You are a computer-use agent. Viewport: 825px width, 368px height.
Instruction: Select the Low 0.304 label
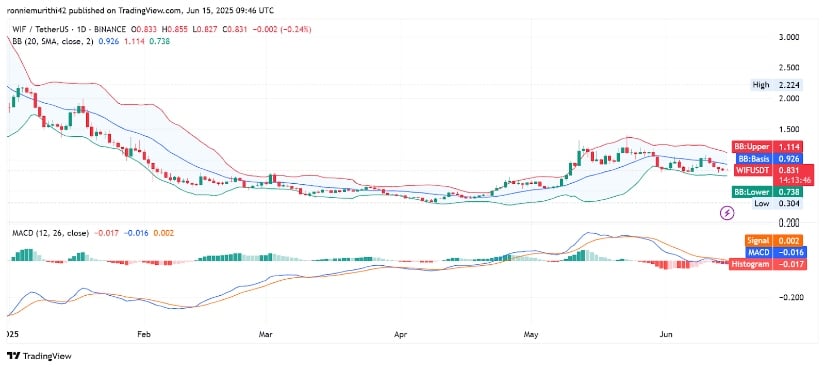point(777,204)
